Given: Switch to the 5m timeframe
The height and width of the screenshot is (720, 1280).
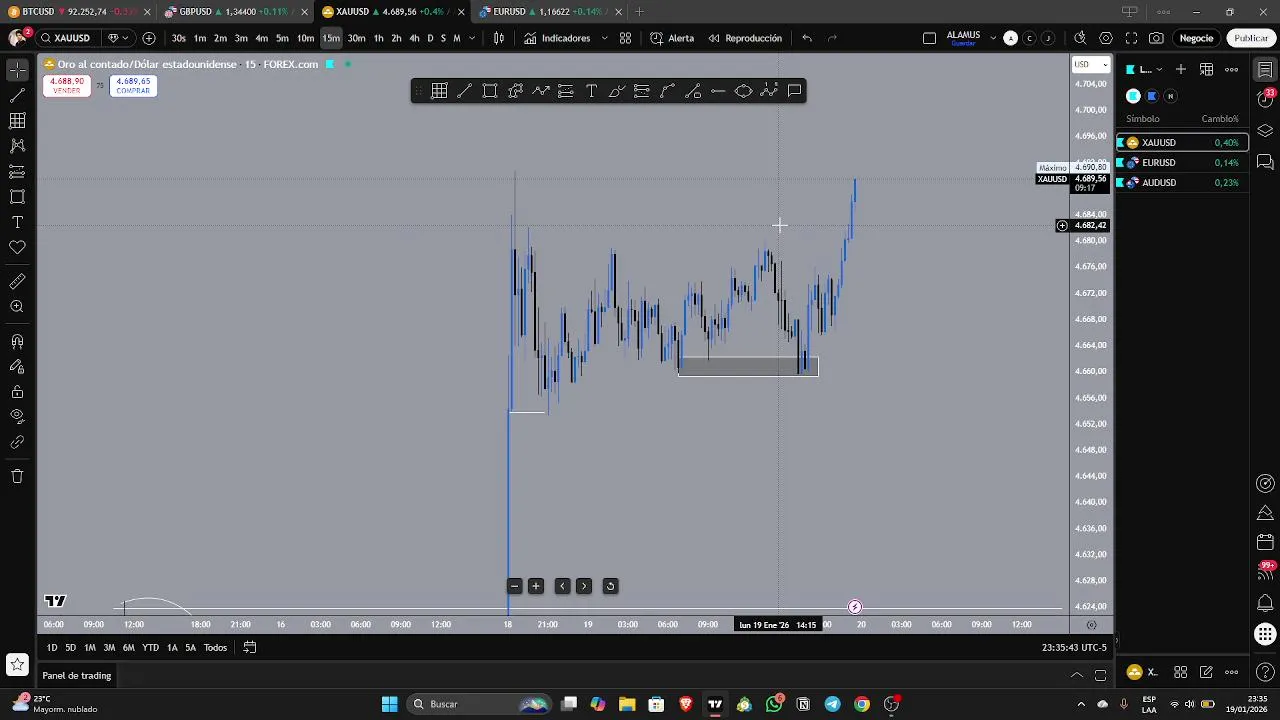Looking at the screenshot, I should coord(282,38).
